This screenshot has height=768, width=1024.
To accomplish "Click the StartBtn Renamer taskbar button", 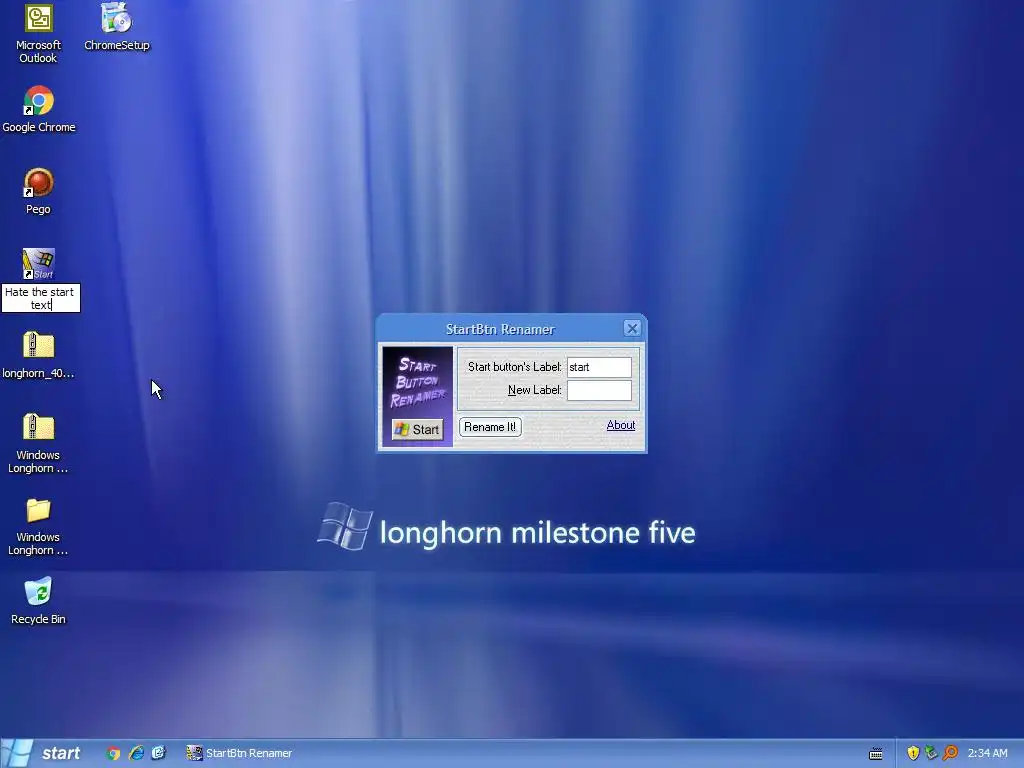I will tap(239, 753).
